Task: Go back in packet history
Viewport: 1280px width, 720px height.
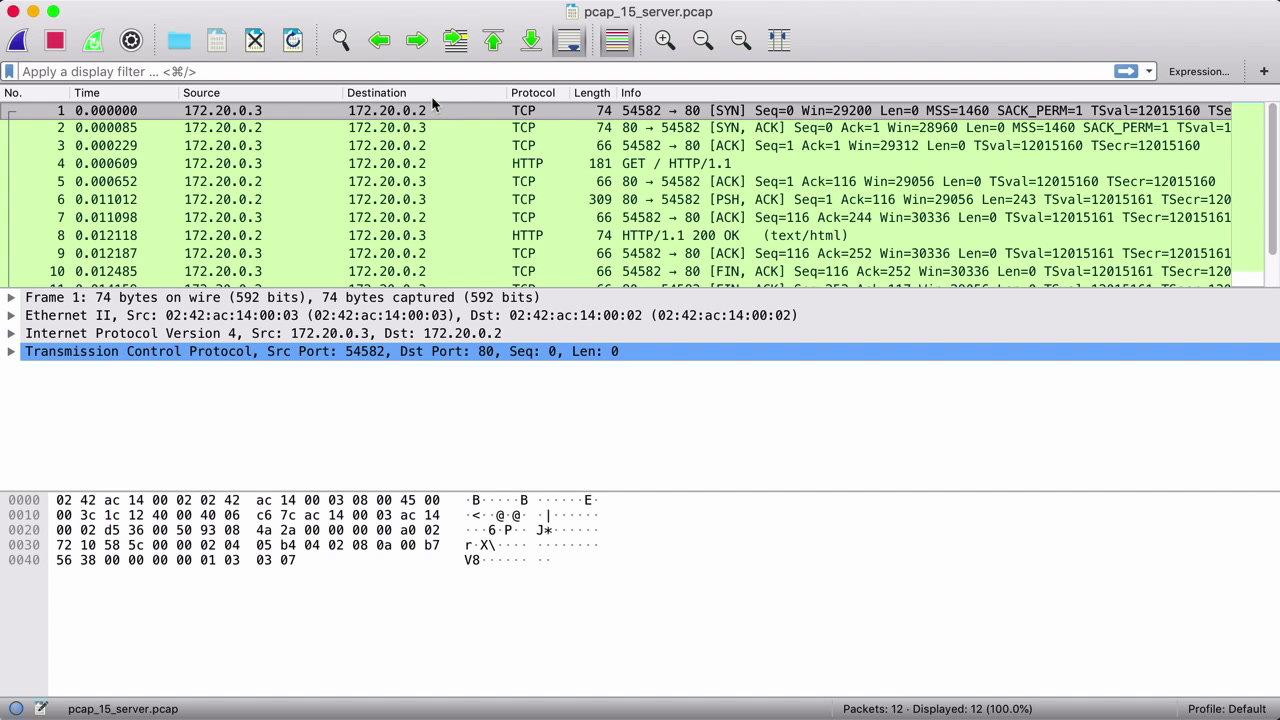Action: click(379, 40)
